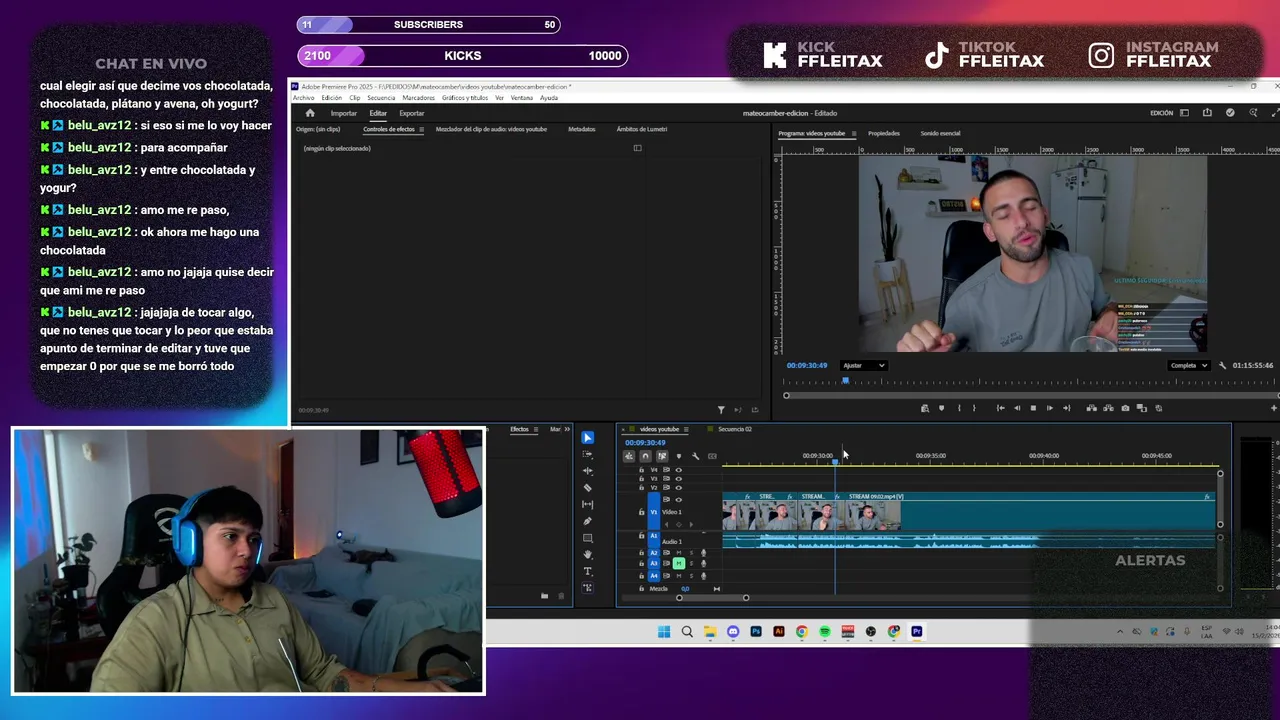Image resolution: width=1280 pixels, height=720 pixels.
Task: Open the Completa playback resolution dropdown
Action: pos(1189,365)
